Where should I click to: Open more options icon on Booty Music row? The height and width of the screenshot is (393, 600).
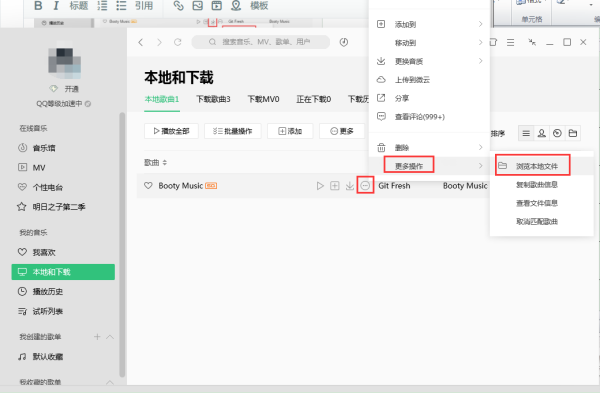pyautogui.click(x=365, y=186)
